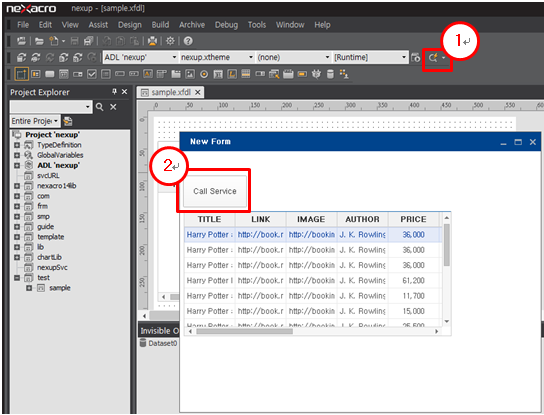Click the refresh icon beside Entire Project
Image resolution: width=544 pixels, height=415 pixels.
[68, 121]
